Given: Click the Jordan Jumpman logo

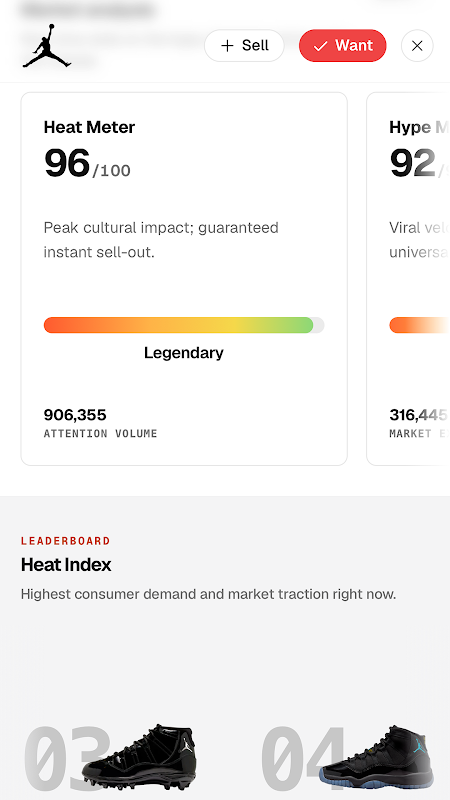Looking at the screenshot, I should coord(46,46).
